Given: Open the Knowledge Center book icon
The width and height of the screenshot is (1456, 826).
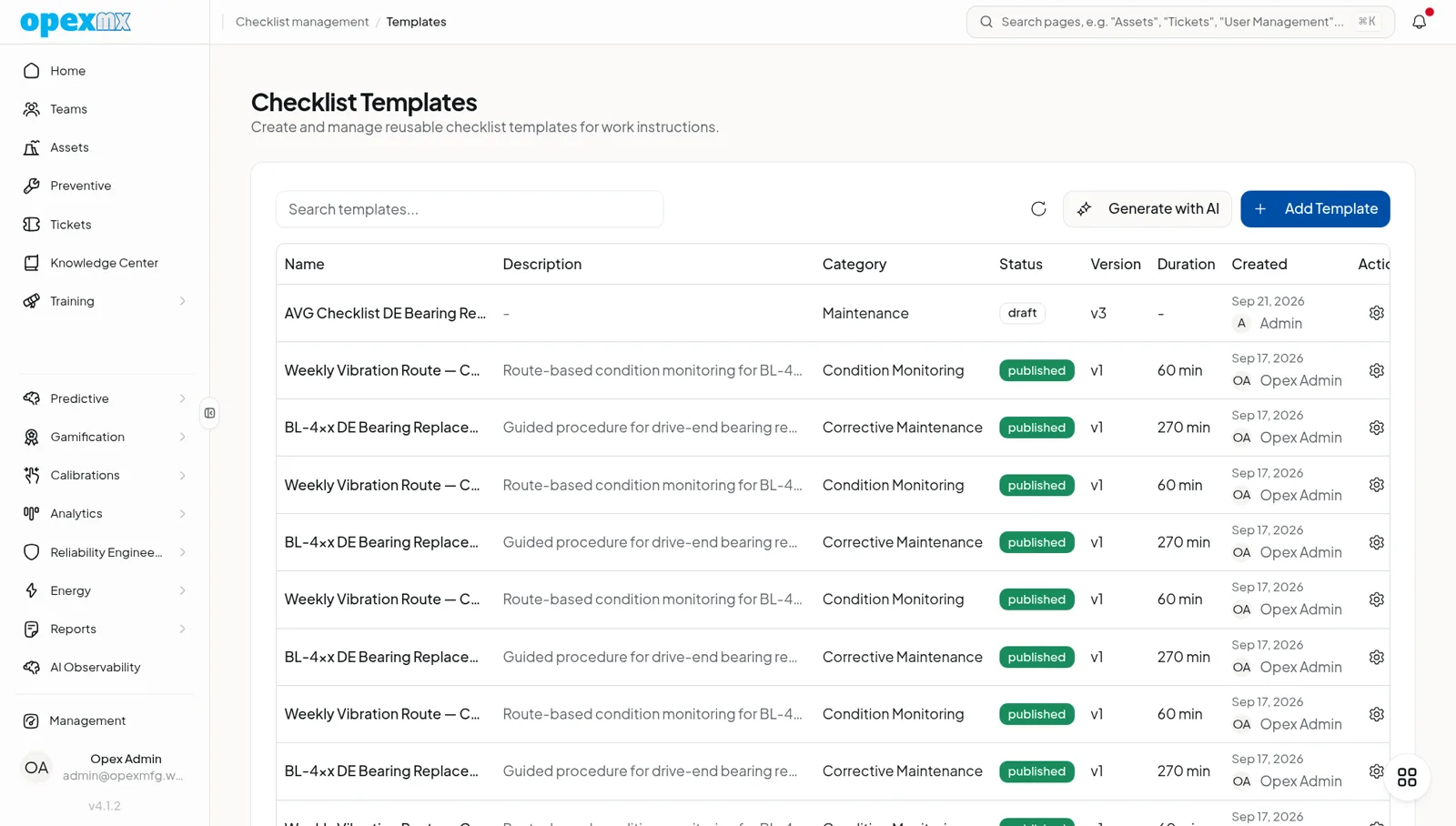Looking at the screenshot, I should (32, 263).
